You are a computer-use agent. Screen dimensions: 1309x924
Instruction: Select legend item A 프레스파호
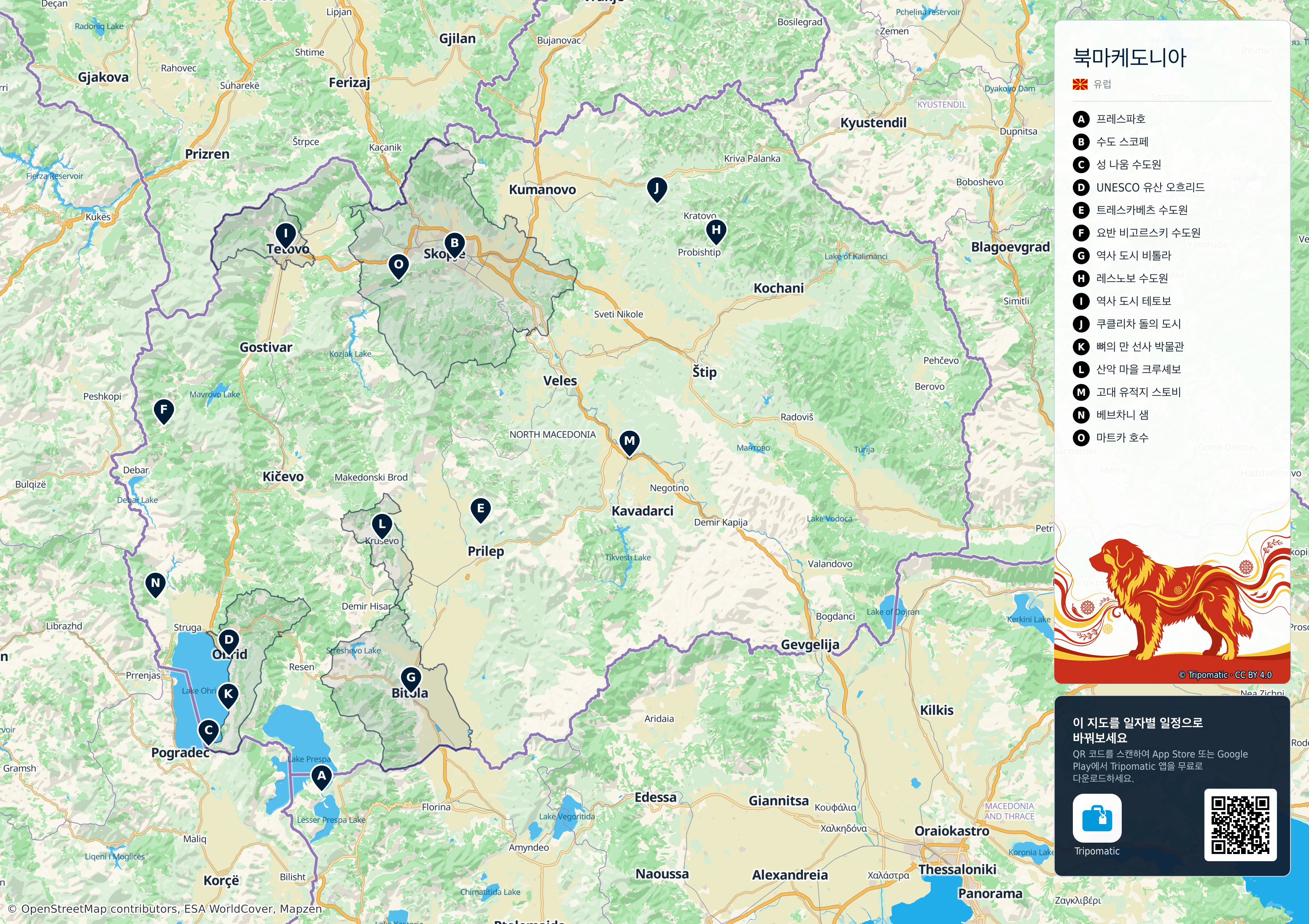pyautogui.click(x=1109, y=119)
